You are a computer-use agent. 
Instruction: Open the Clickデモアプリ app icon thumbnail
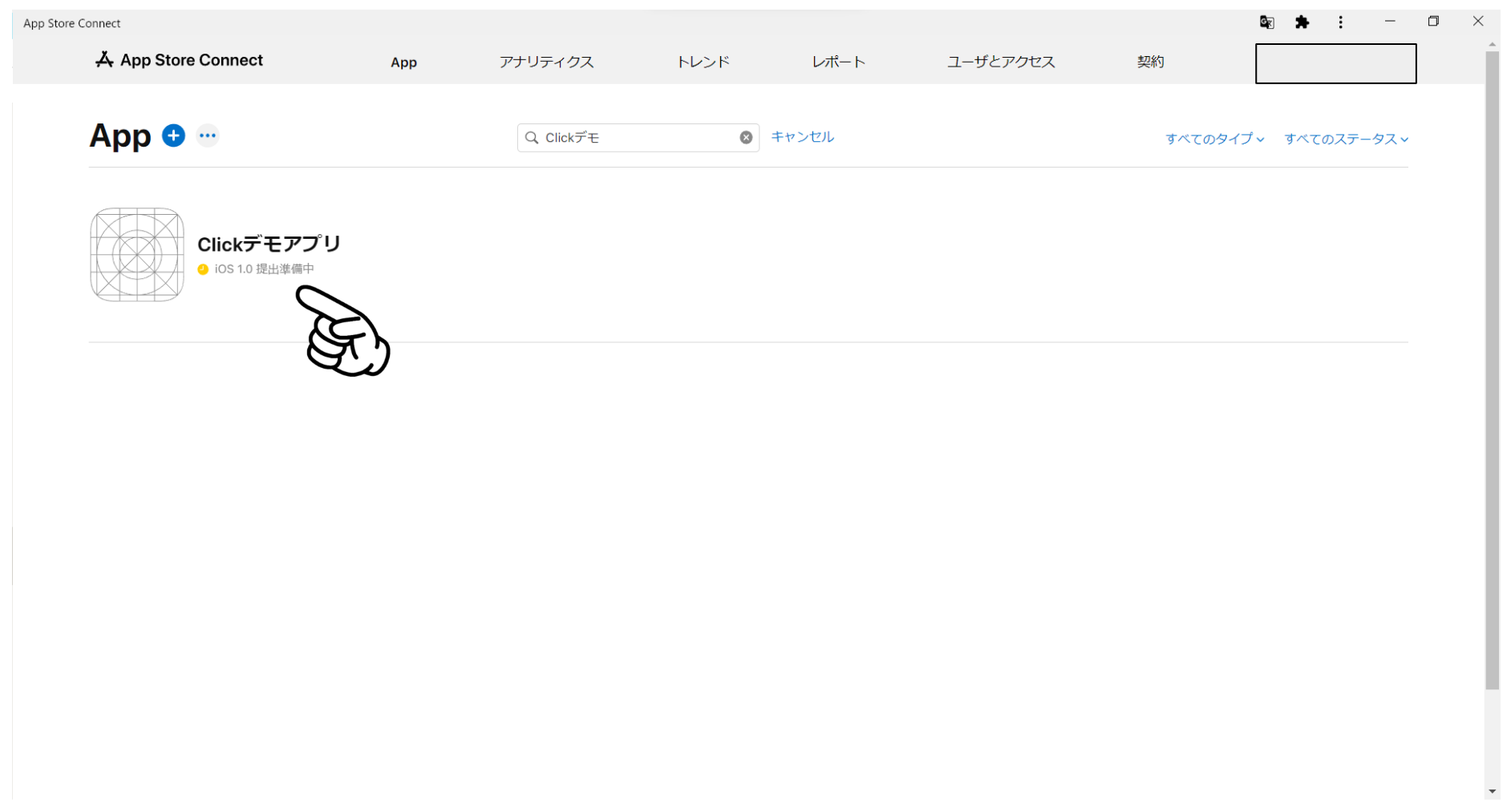pyautogui.click(x=137, y=255)
